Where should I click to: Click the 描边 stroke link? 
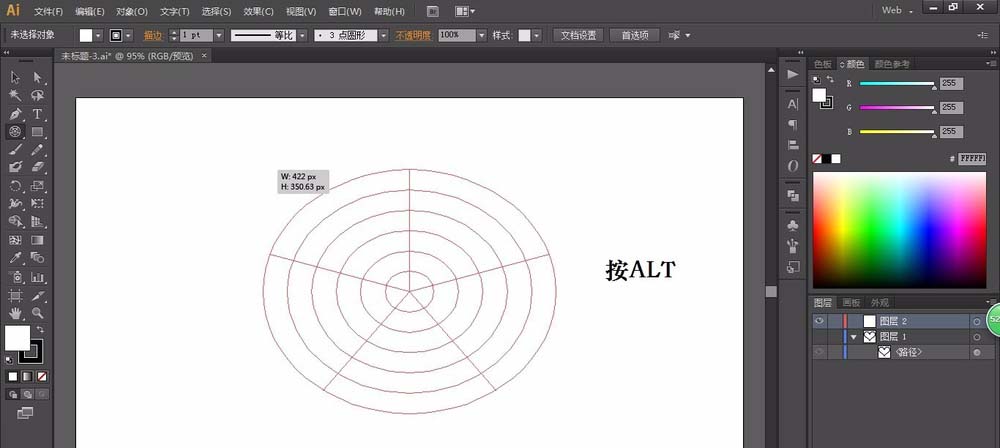[152, 35]
